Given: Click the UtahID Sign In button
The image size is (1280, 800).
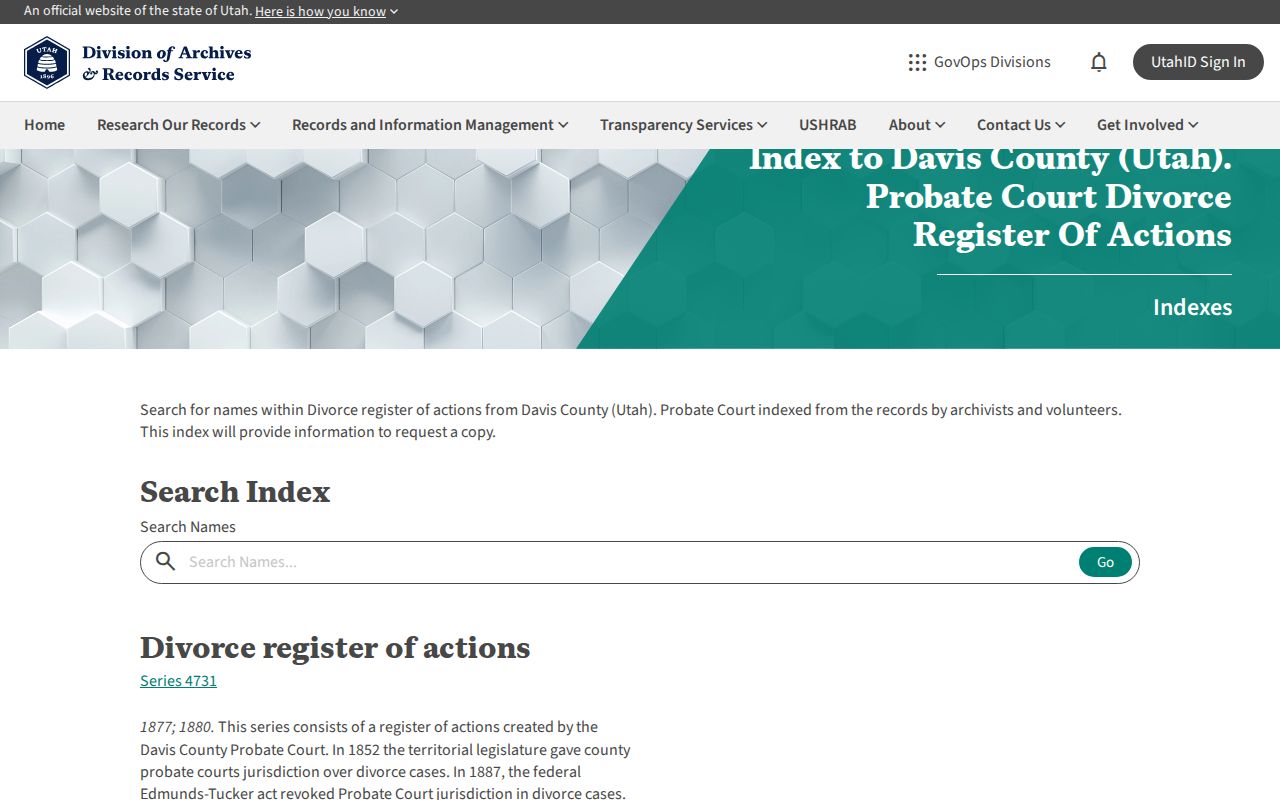Looking at the screenshot, I should pyautogui.click(x=1198, y=62).
